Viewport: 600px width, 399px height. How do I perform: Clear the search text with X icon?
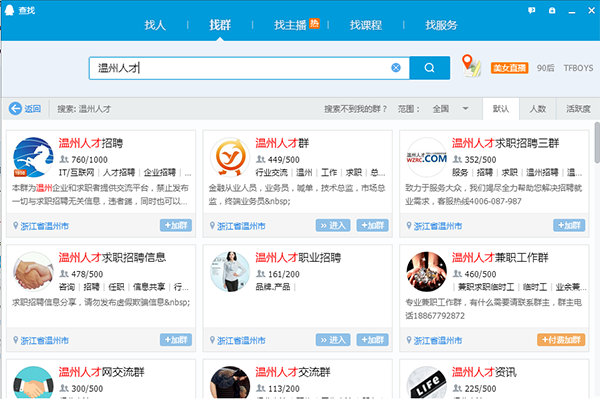[x=396, y=68]
